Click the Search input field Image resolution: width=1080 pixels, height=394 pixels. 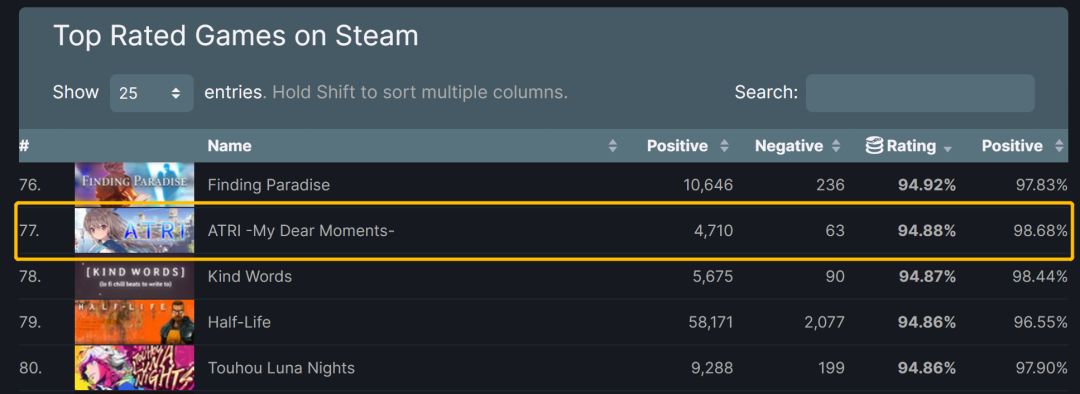click(x=920, y=93)
